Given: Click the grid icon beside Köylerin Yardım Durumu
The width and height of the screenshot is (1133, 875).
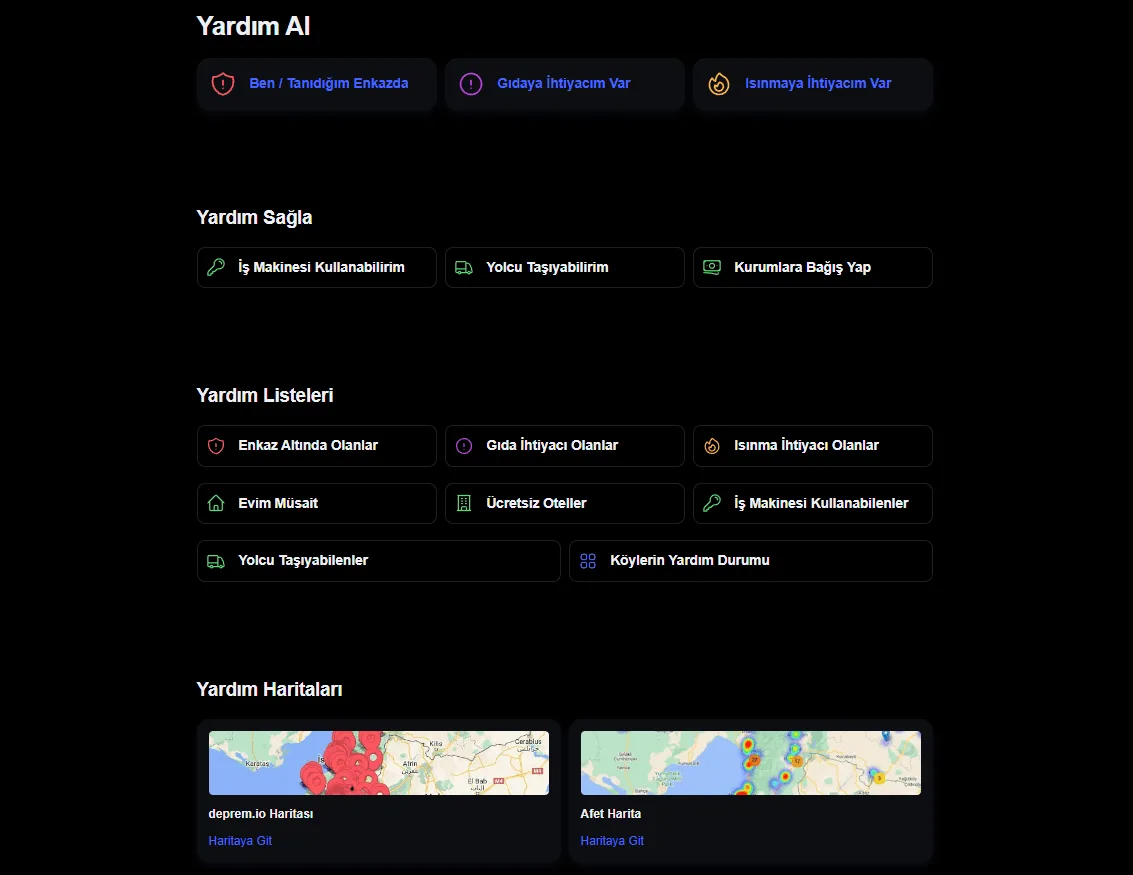Looking at the screenshot, I should pyautogui.click(x=588, y=561).
